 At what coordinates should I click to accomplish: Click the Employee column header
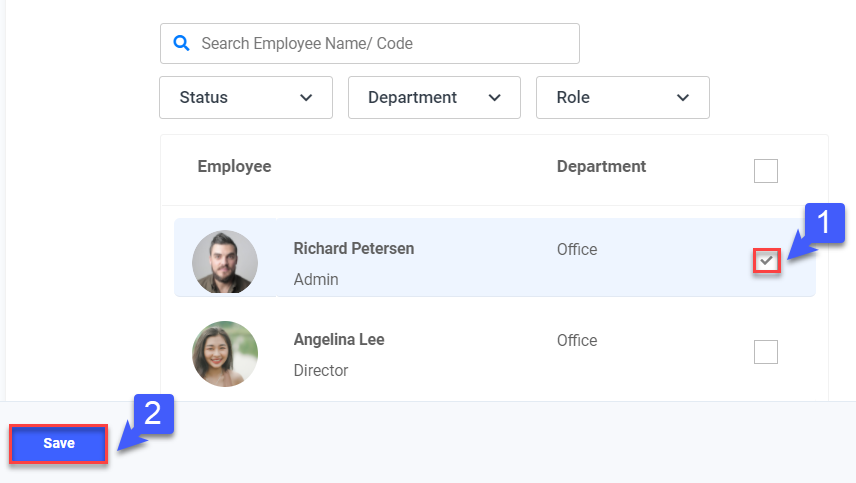point(234,167)
